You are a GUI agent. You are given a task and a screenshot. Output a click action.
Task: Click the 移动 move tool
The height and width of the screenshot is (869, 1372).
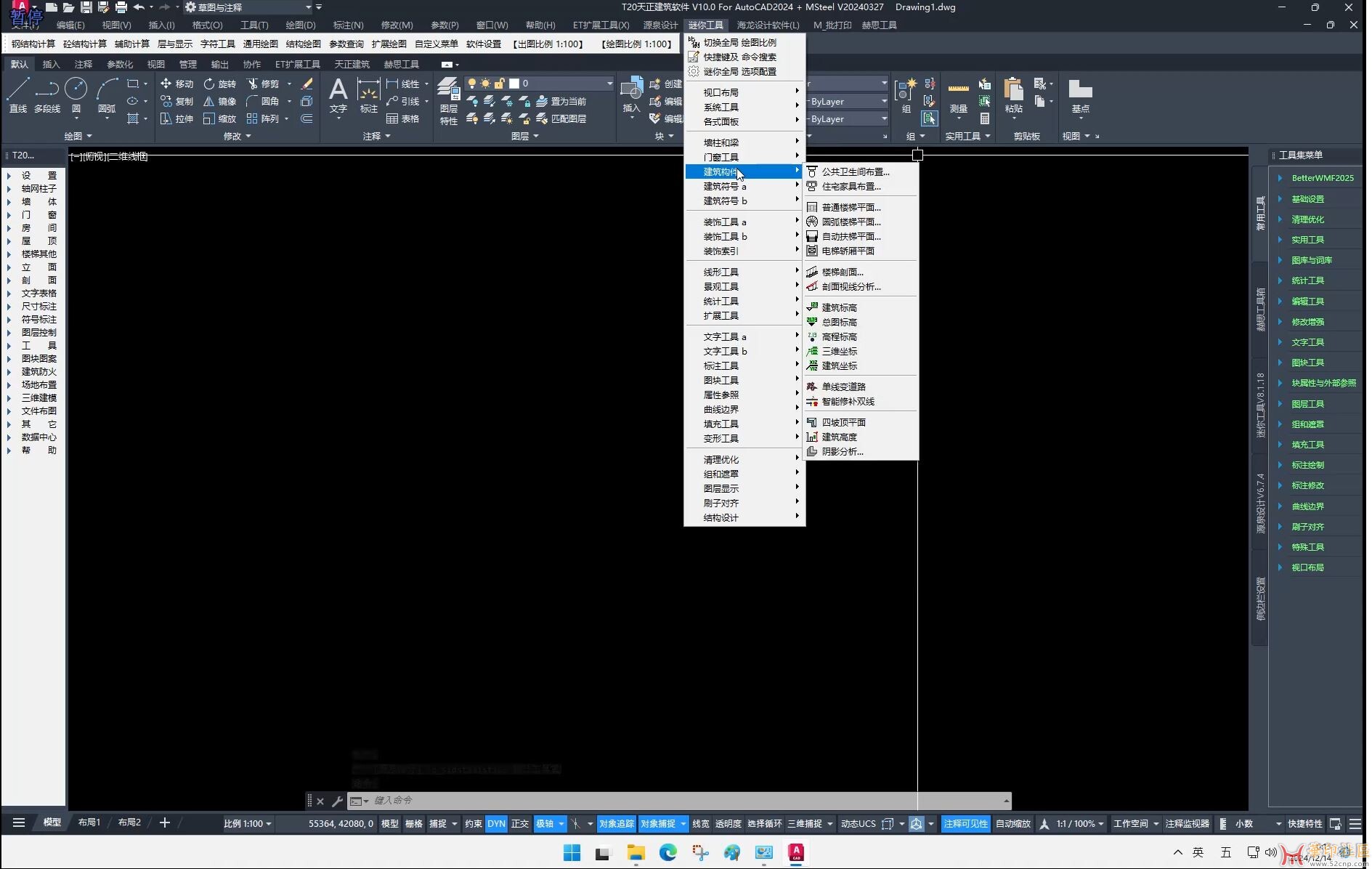pos(177,84)
